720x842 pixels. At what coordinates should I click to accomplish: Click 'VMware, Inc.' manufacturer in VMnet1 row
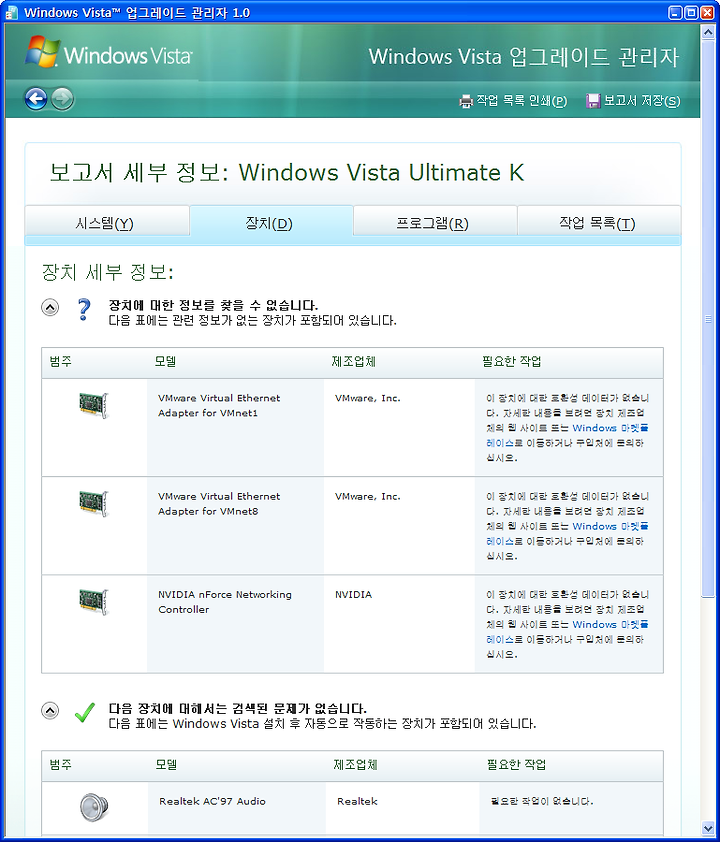tap(368, 398)
